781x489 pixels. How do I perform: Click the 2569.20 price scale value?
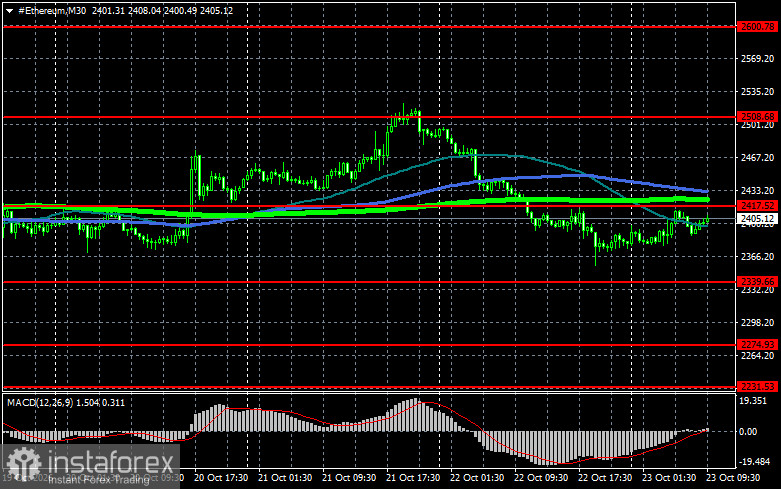757,59
